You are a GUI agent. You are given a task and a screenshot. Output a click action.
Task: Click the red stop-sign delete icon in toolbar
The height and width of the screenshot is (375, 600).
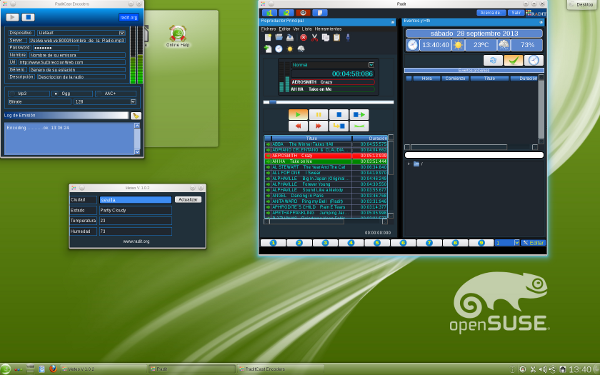coord(303,38)
